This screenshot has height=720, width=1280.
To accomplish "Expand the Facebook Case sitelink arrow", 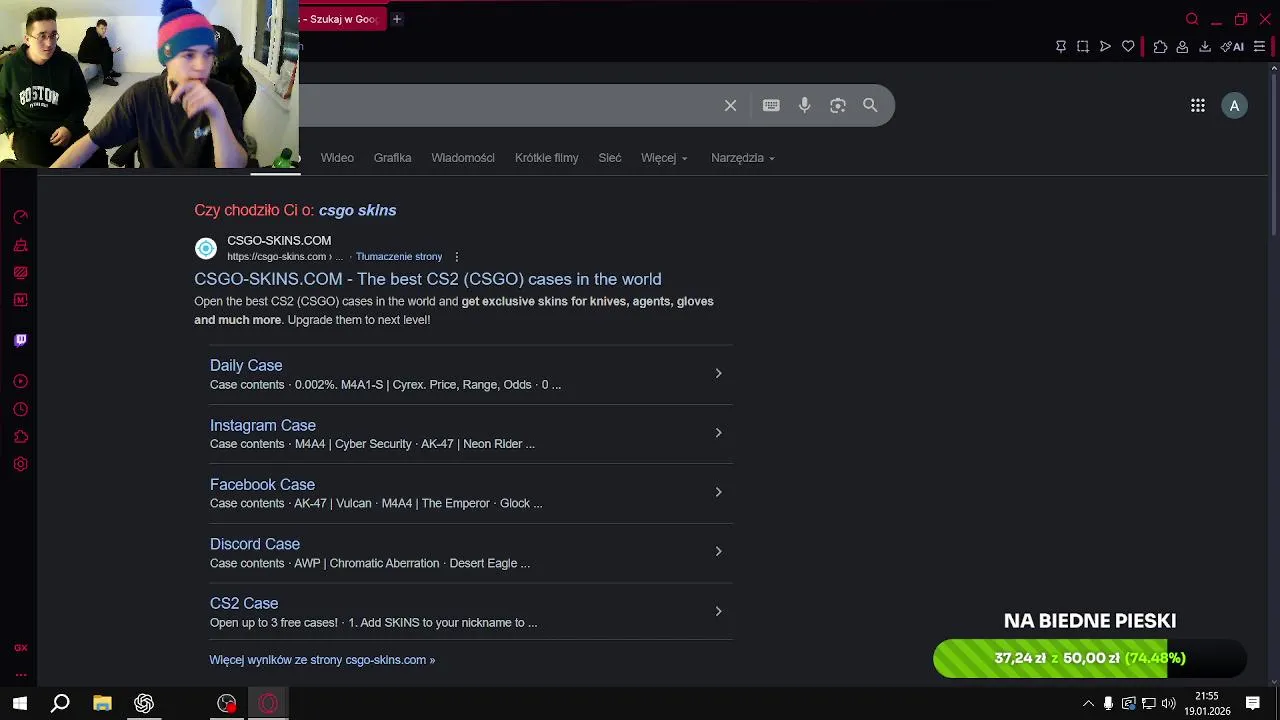I will tap(718, 492).
